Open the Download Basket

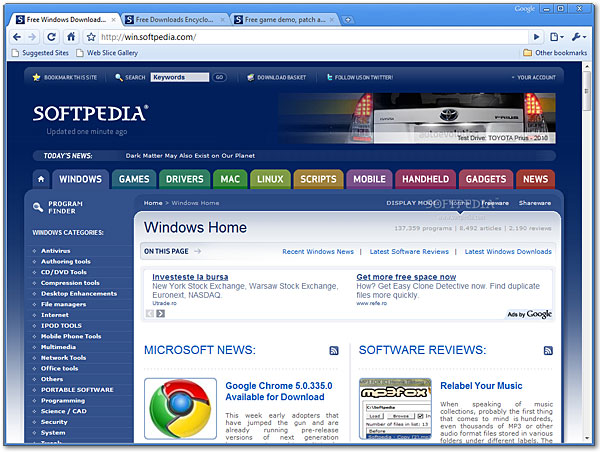(x=277, y=77)
